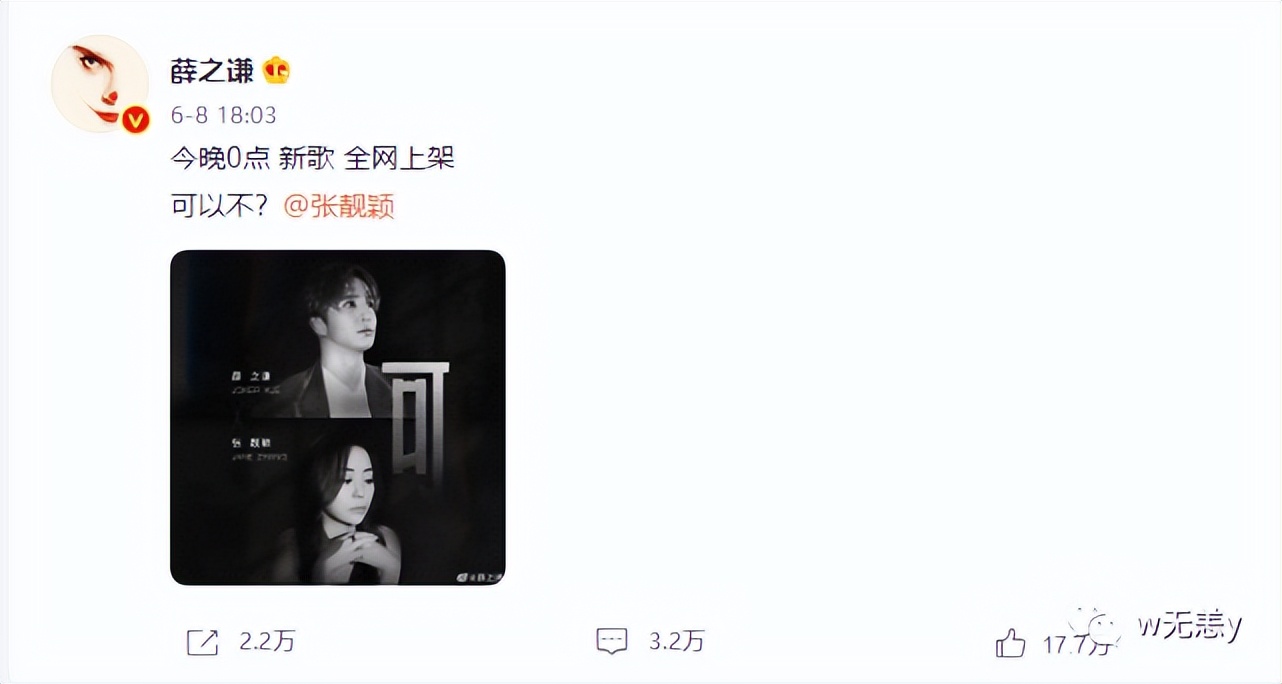Open comments via speech bubble icon
This screenshot has height=684, width=1282.
tap(612, 641)
